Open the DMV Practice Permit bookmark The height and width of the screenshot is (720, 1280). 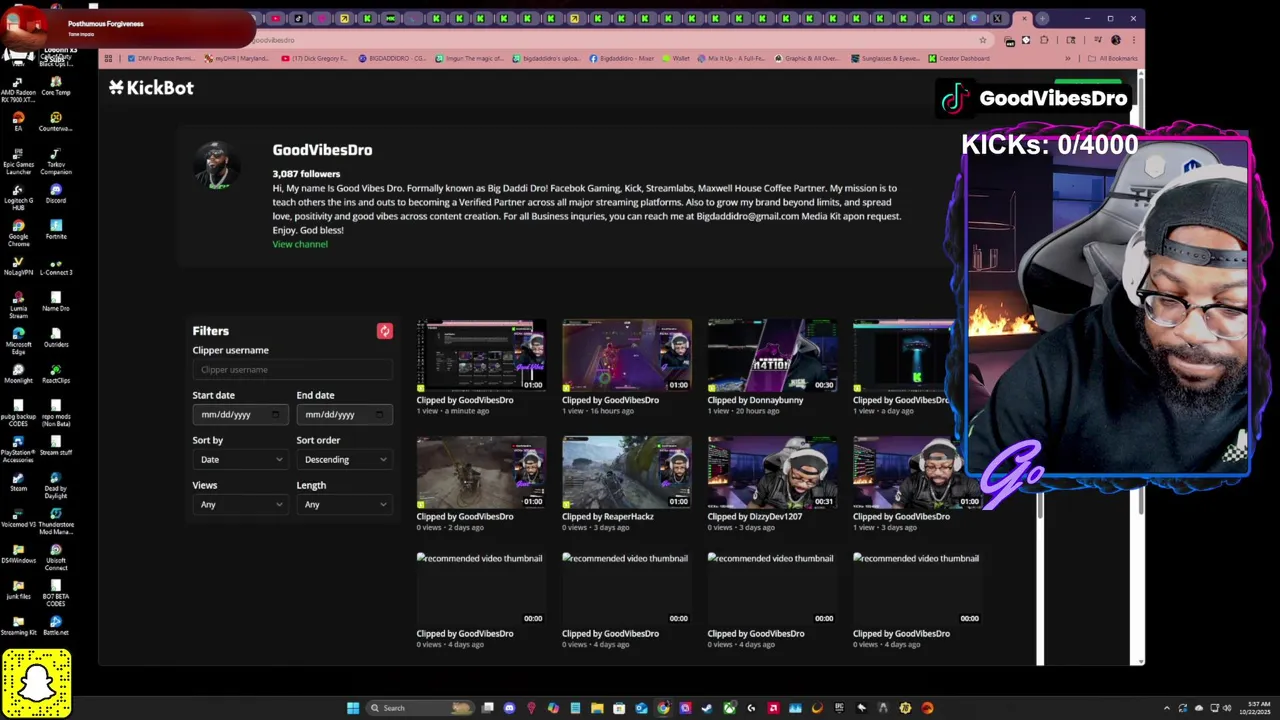pyautogui.click(x=160, y=58)
